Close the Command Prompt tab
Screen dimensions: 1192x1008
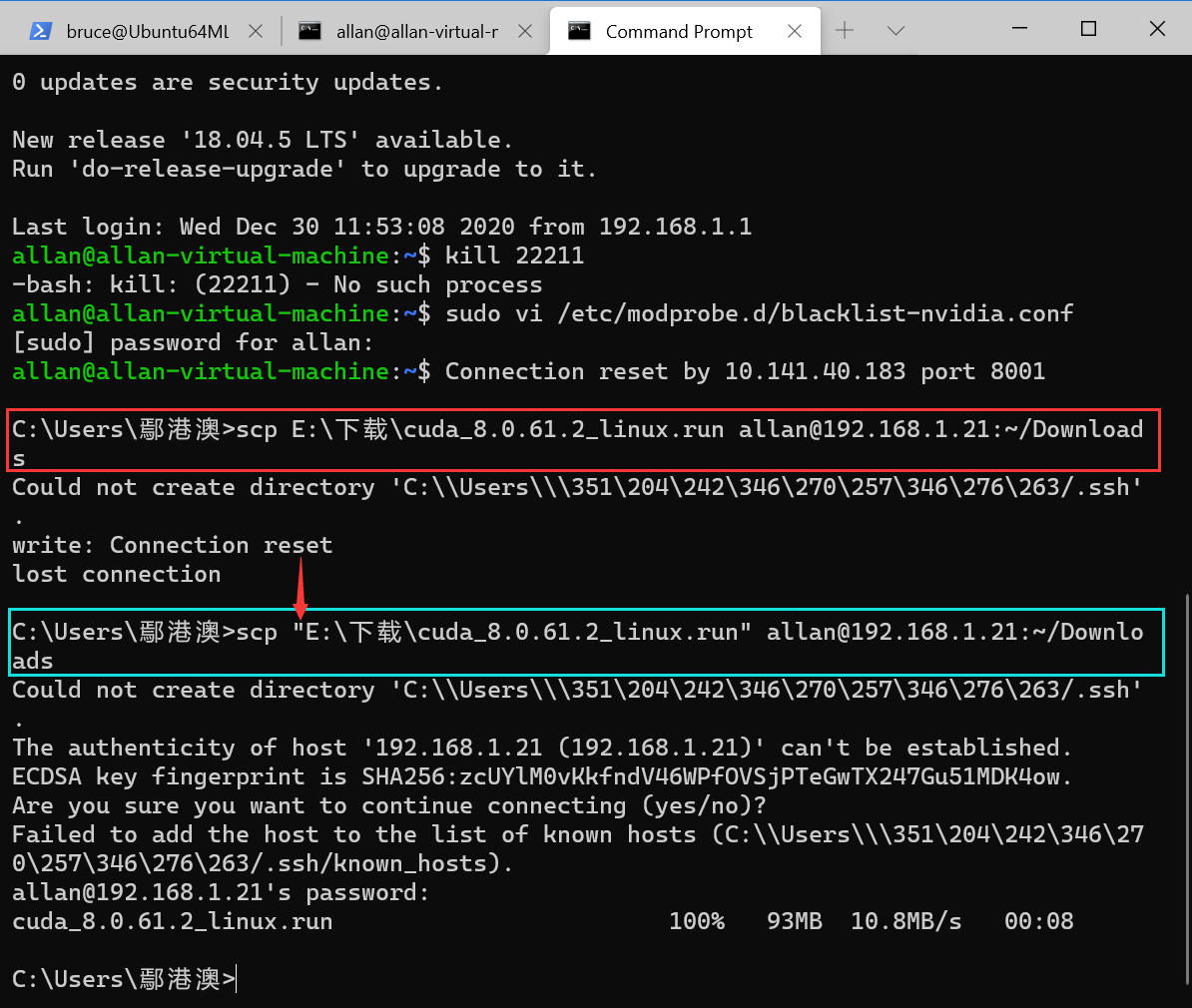pyautogui.click(x=795, y=31)
